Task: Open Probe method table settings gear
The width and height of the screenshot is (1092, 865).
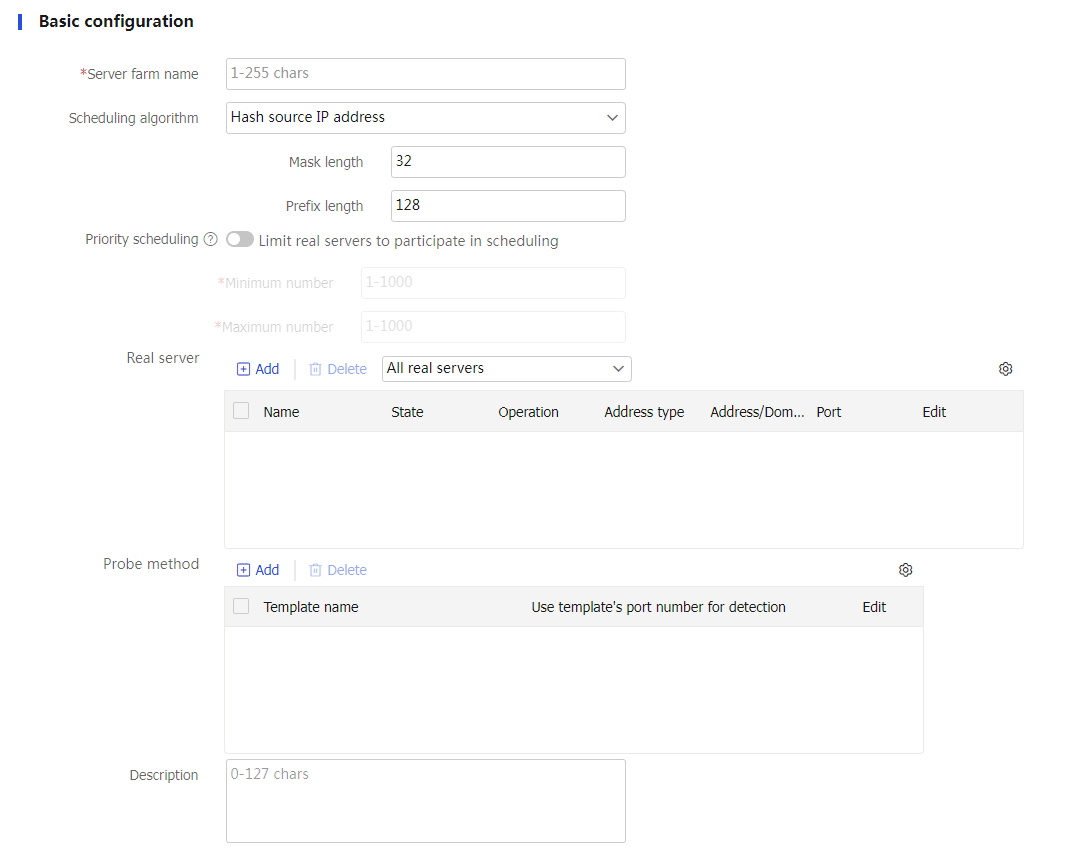Action: (905, 570)
